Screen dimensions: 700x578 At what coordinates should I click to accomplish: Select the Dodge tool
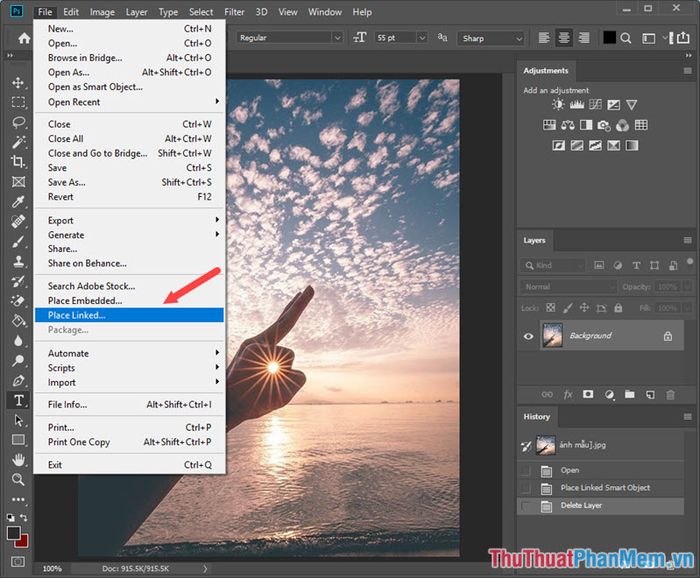[x=18, y=360]
